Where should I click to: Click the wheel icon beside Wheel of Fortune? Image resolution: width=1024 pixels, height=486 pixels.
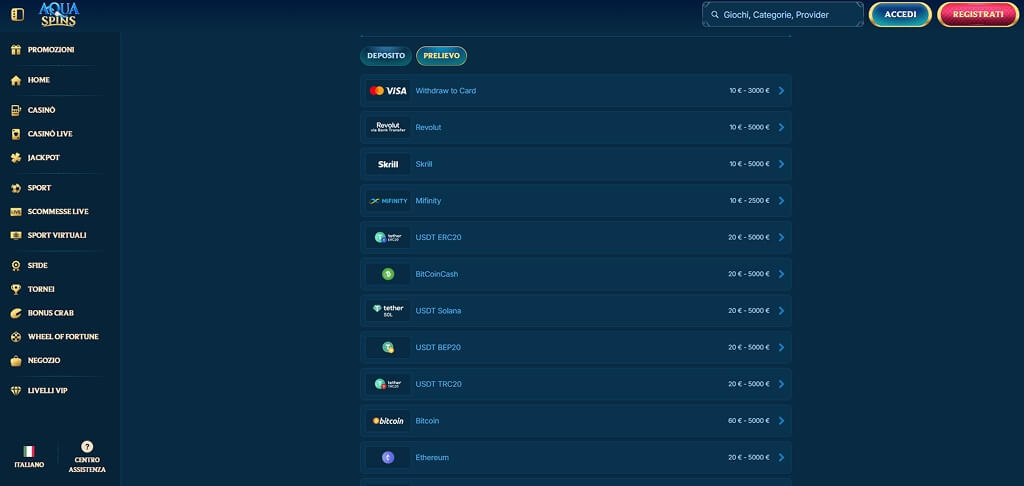pyautogui.click(x=16, y=336)
